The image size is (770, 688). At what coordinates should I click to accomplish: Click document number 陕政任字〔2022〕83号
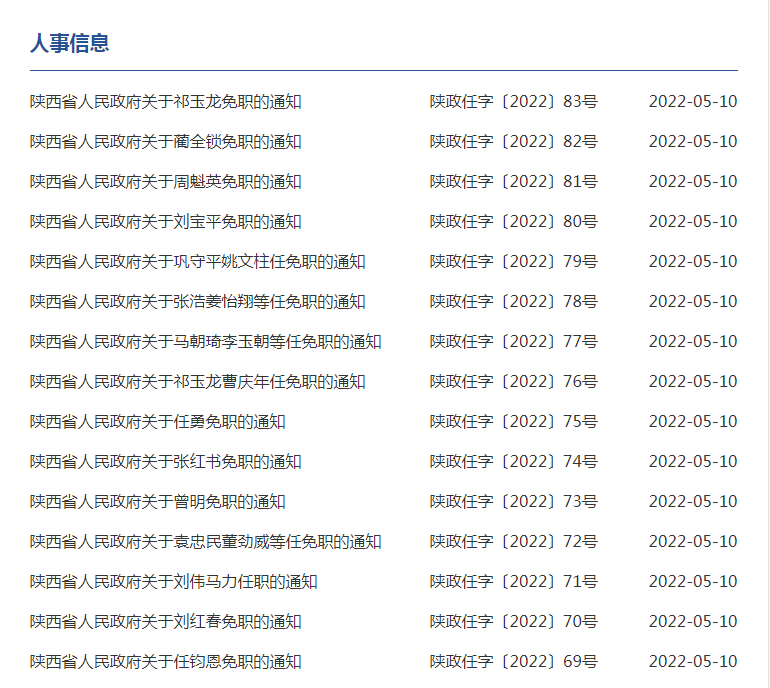(x=513, y=102)
